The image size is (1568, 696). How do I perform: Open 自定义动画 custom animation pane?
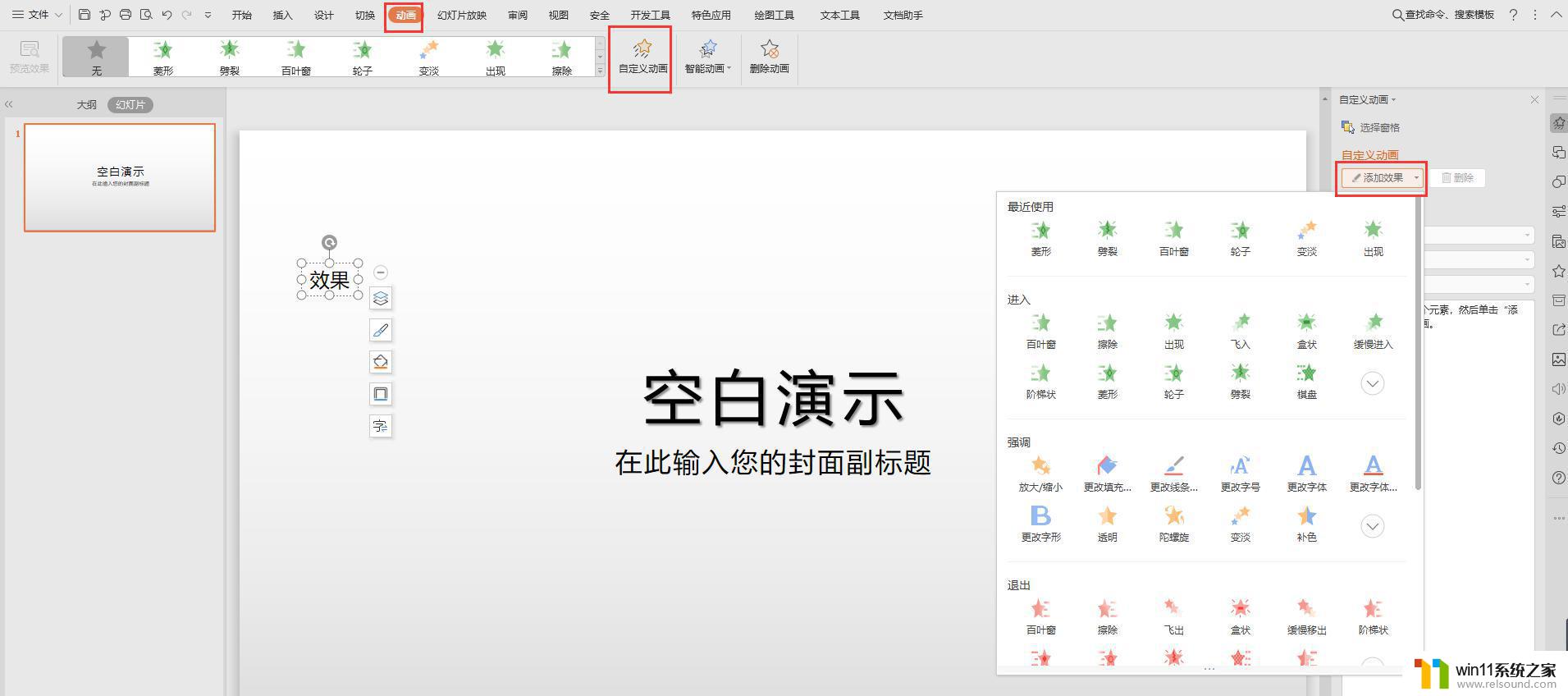(x=642, y=57)
